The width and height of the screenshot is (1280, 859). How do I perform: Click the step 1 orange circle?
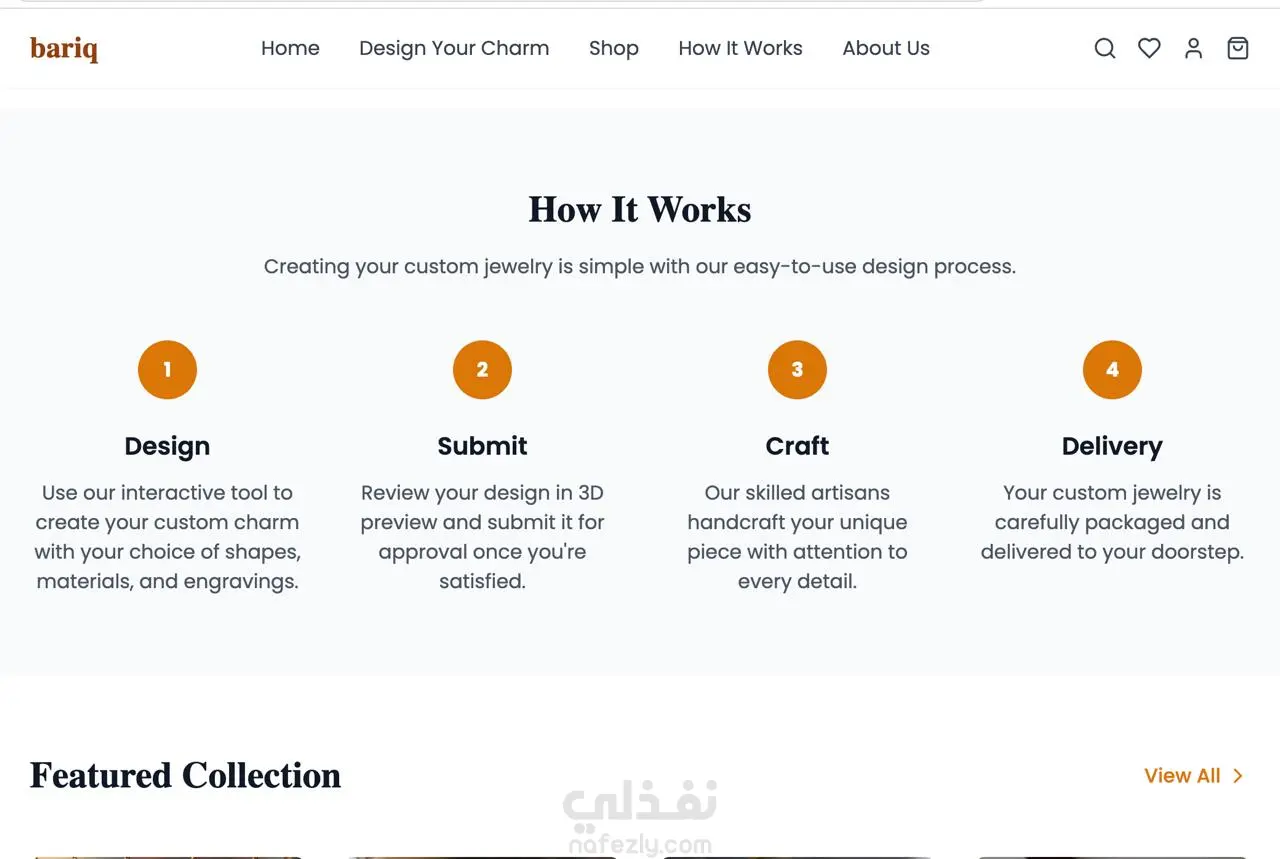coord(167,370)
